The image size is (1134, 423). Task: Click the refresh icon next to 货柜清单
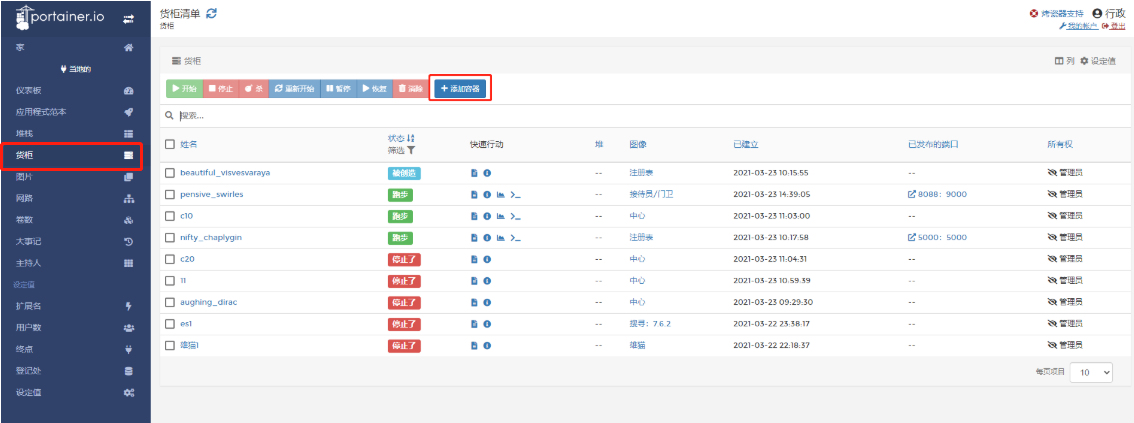[211, 13]
